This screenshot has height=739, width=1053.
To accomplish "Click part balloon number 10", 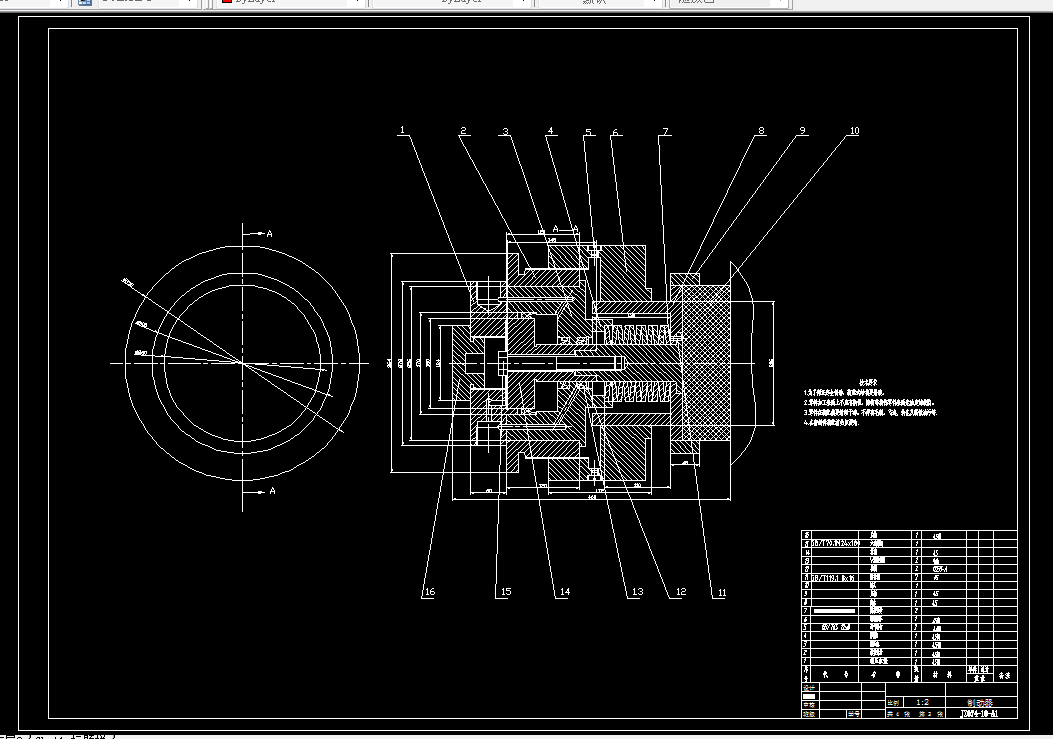I will pos(854,131).
